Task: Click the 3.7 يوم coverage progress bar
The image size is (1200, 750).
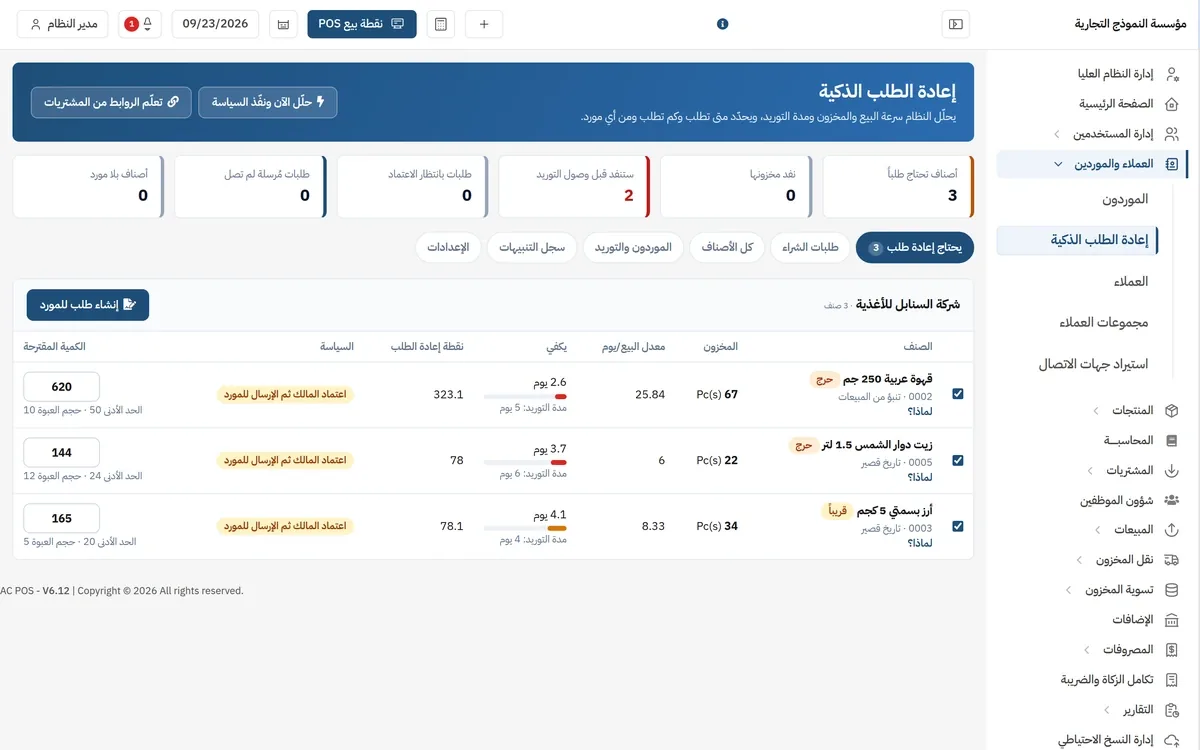Action: pos(525,463)
